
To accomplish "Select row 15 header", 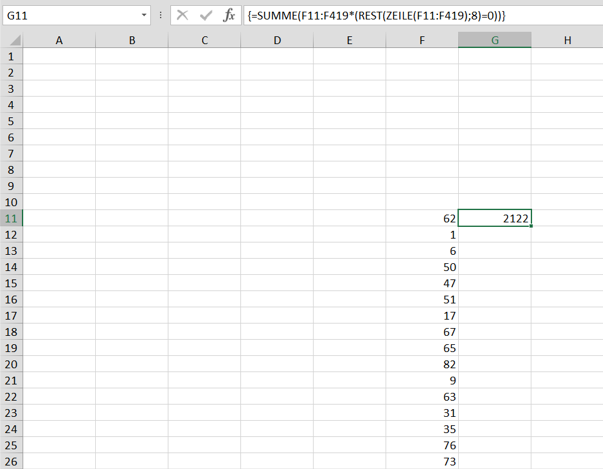I will point(11,283).
